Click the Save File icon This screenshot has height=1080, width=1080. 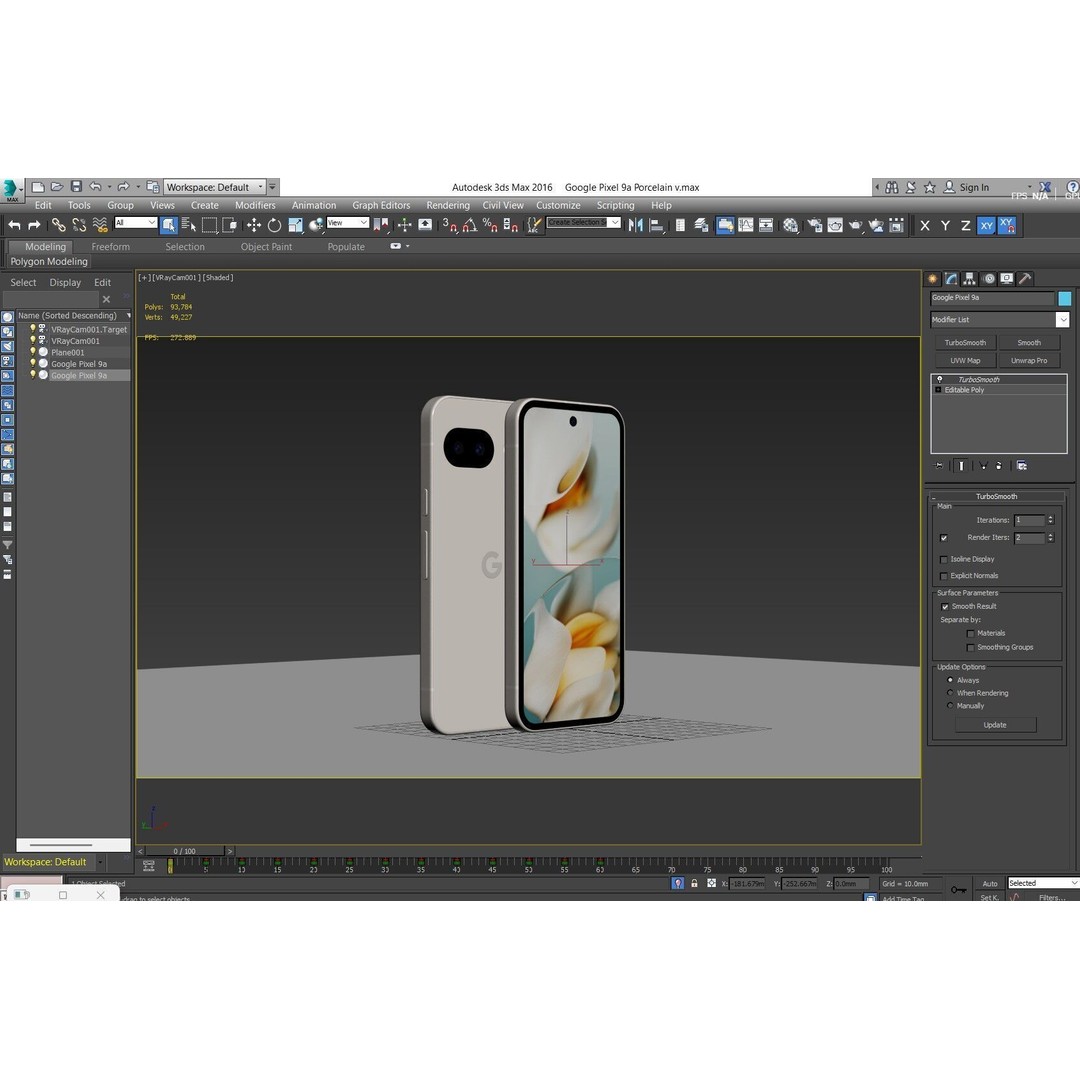click(x=76, y=187)
